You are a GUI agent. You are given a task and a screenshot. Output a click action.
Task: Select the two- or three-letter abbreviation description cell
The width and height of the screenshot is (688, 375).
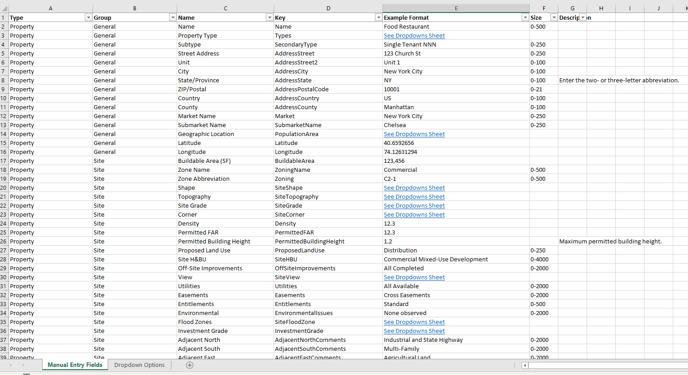click(619, 80)
